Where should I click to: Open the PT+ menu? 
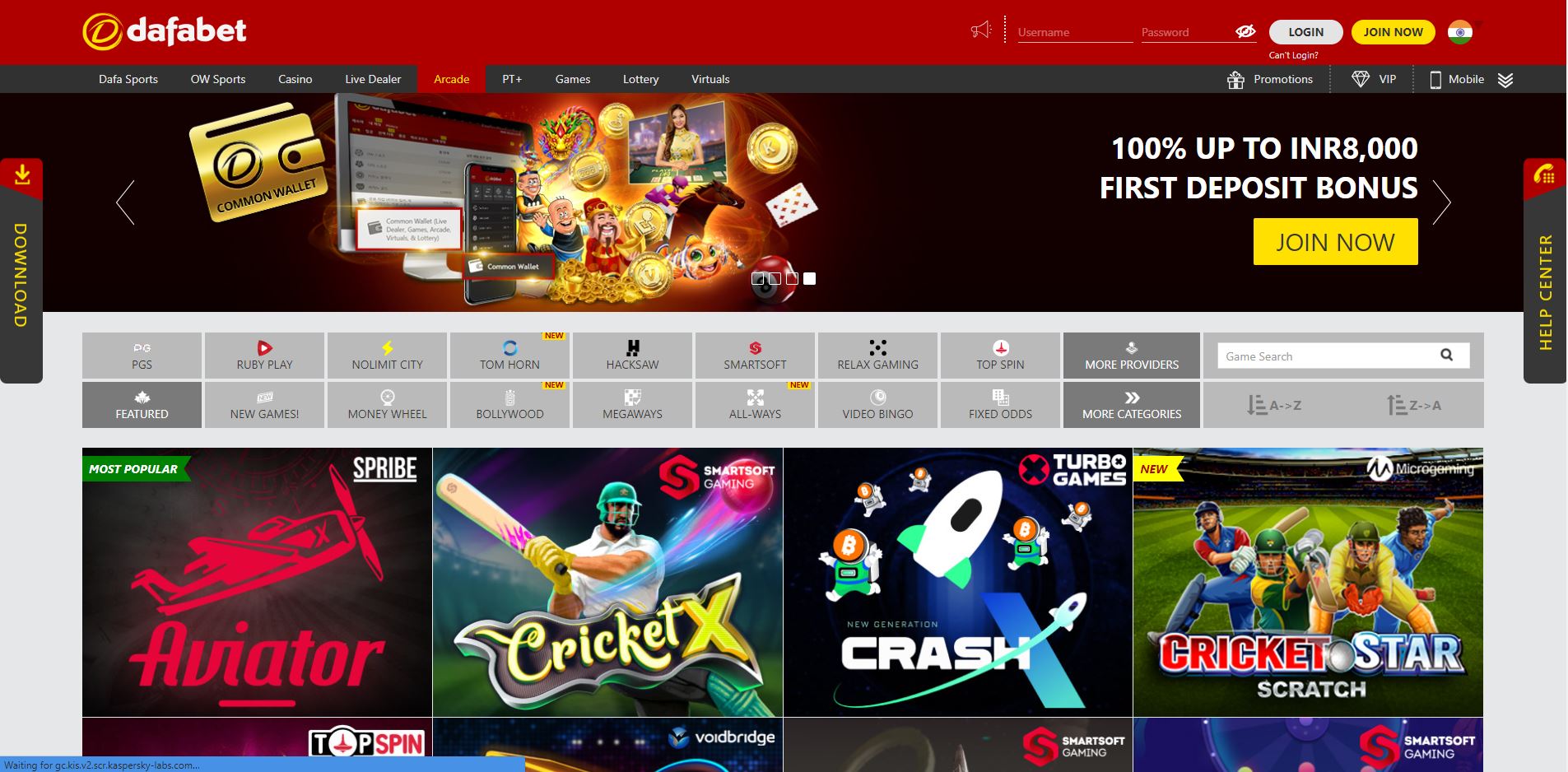pyautogui.click(x=512, y=79)
